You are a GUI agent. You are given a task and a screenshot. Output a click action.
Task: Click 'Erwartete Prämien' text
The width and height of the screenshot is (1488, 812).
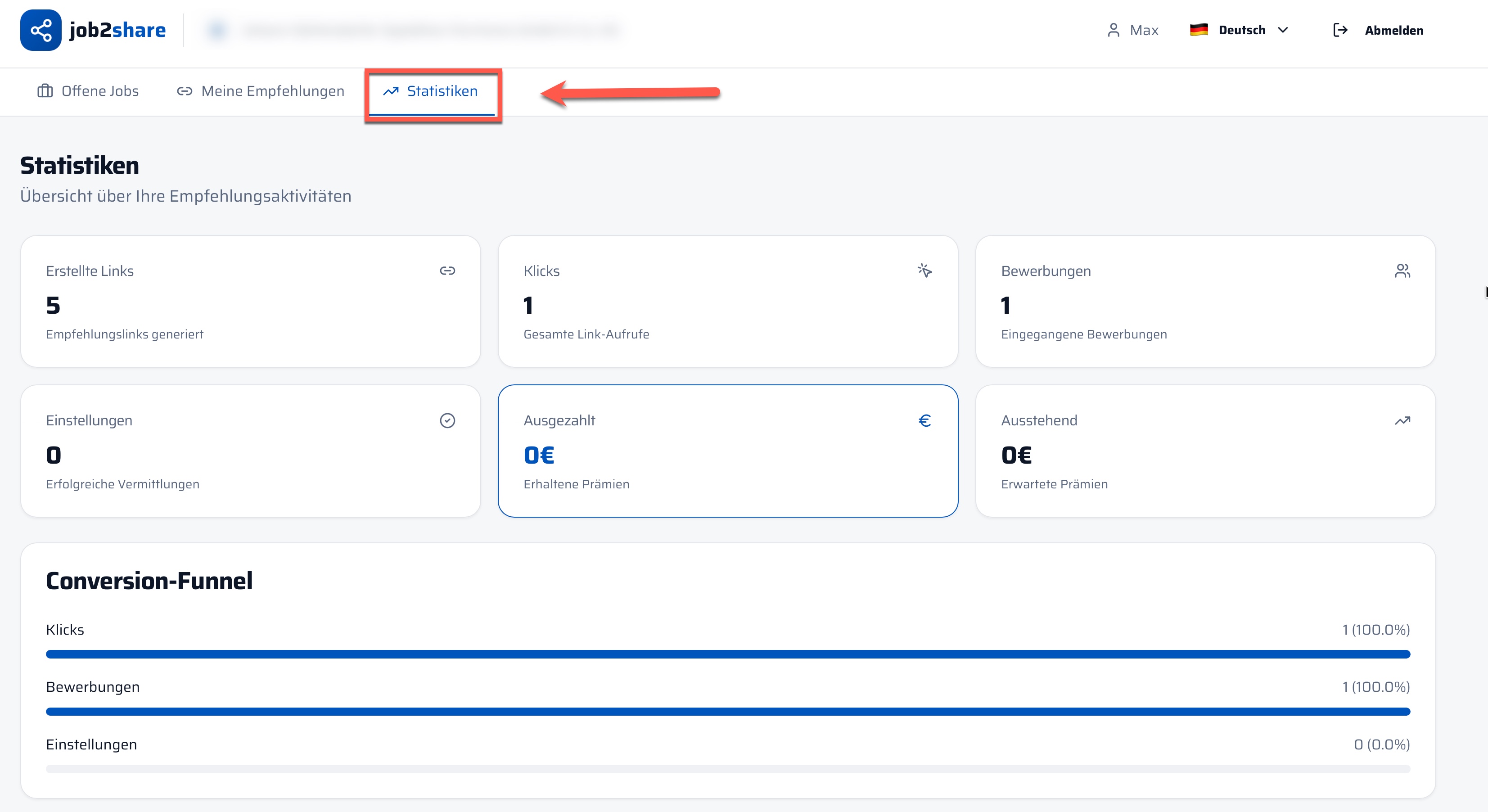point(1055,484)
